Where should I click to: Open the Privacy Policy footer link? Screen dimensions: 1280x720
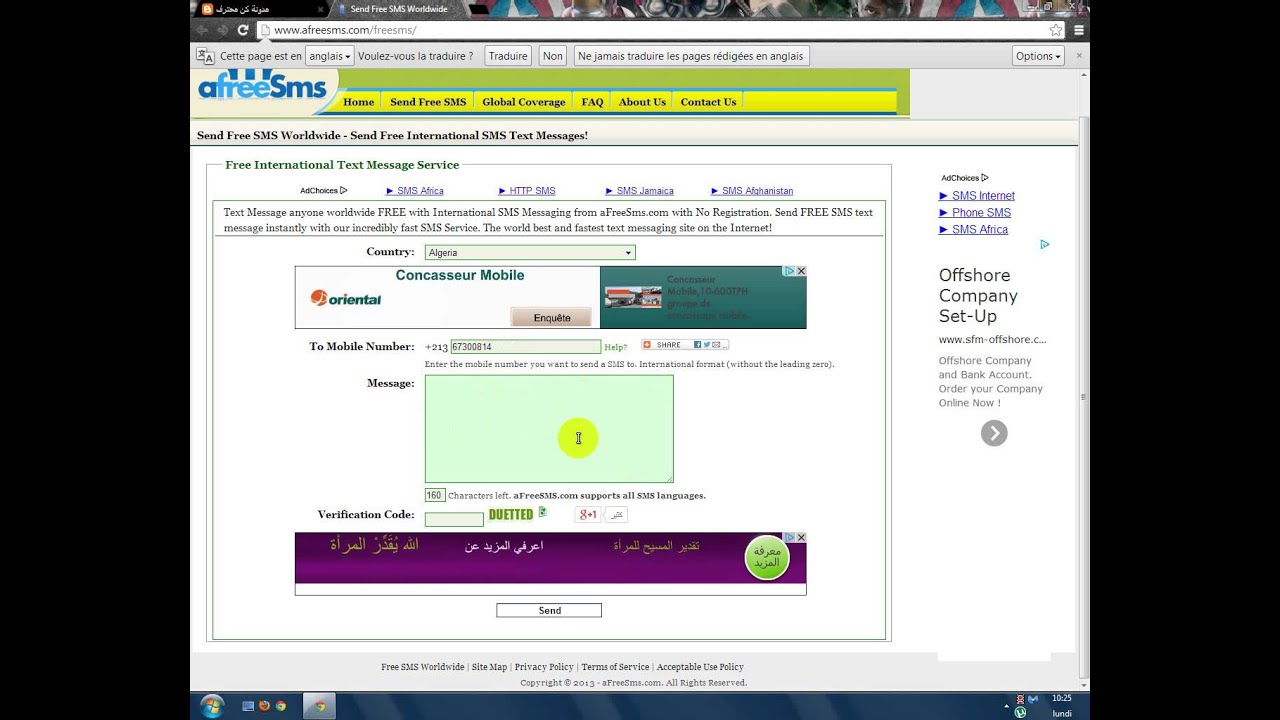(x=544, y=667)
